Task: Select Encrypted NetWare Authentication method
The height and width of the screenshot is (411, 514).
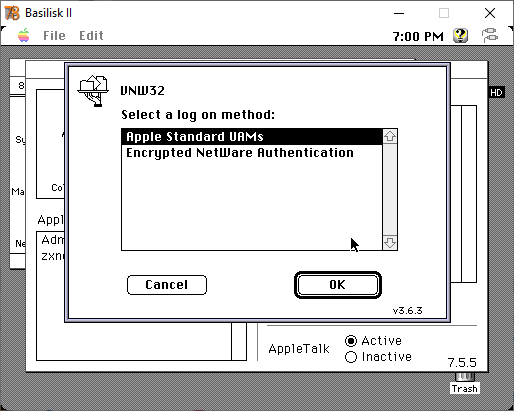Action: point(252,153)
